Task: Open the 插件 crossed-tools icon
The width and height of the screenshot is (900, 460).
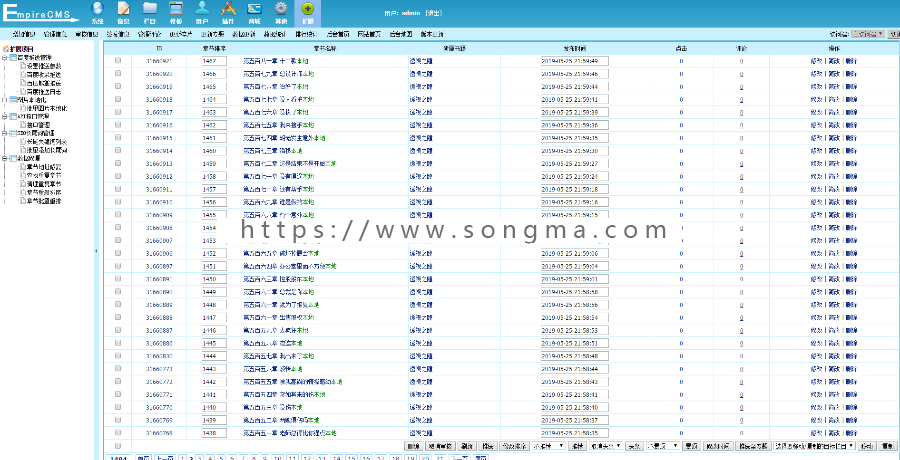Action: pyautogui.click(x=228, y=9)
